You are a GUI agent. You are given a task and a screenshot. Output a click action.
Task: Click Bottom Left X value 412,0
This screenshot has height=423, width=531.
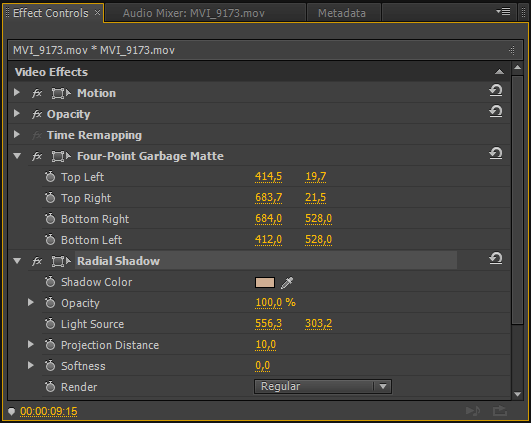point(268,239)
